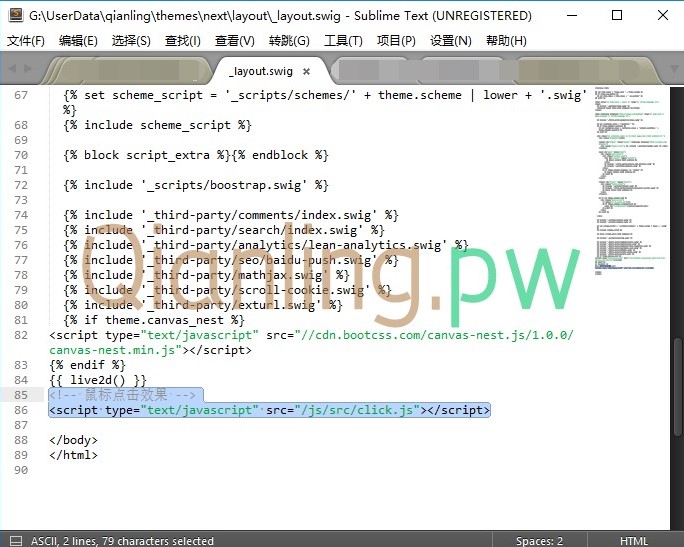Screen dimensions: 684x547
Task: Click the 'if theme.canvas_nest' line
Action: pos(154,320)
